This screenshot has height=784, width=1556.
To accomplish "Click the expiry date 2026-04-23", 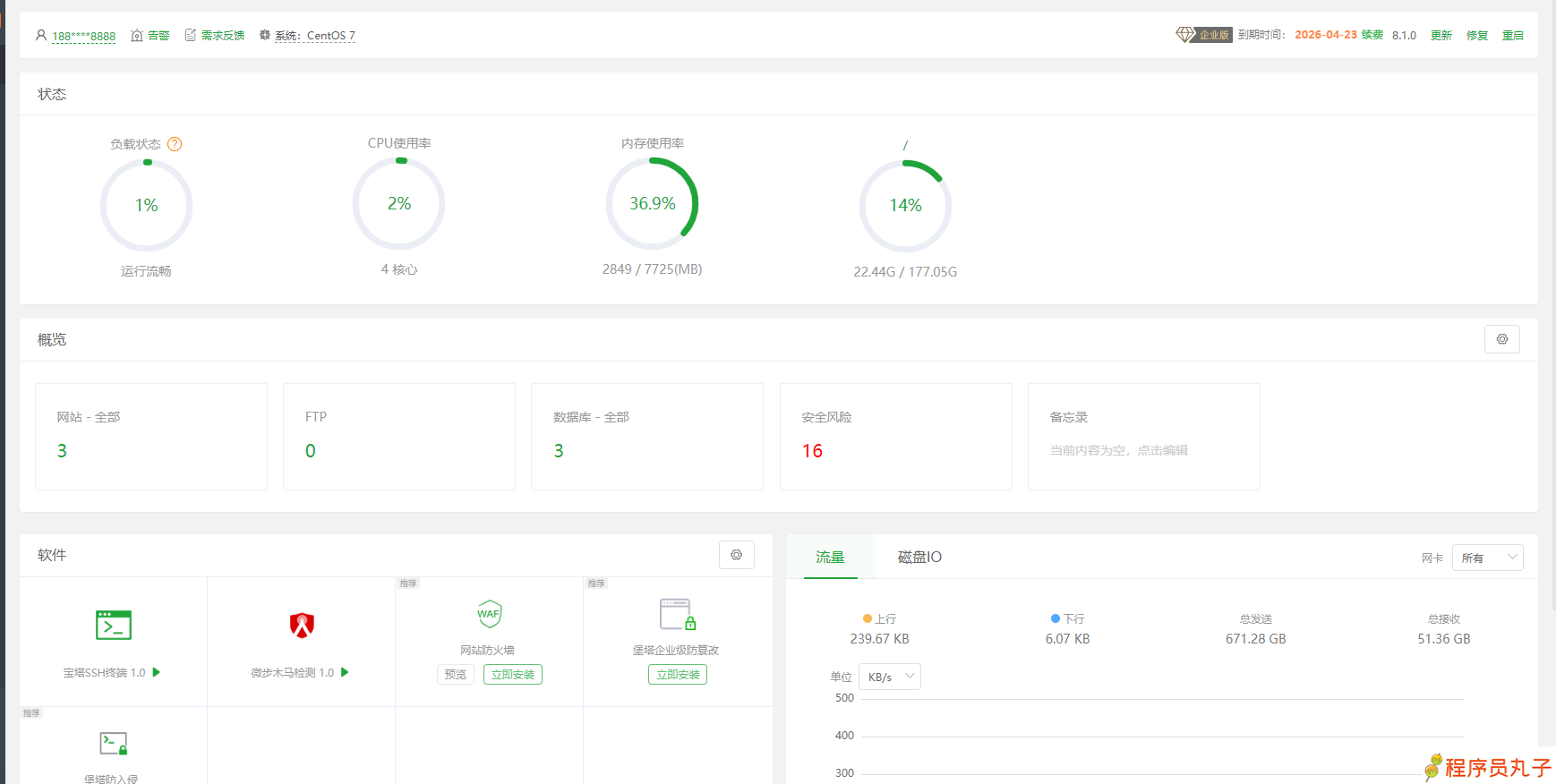I will pos(1326,35).
